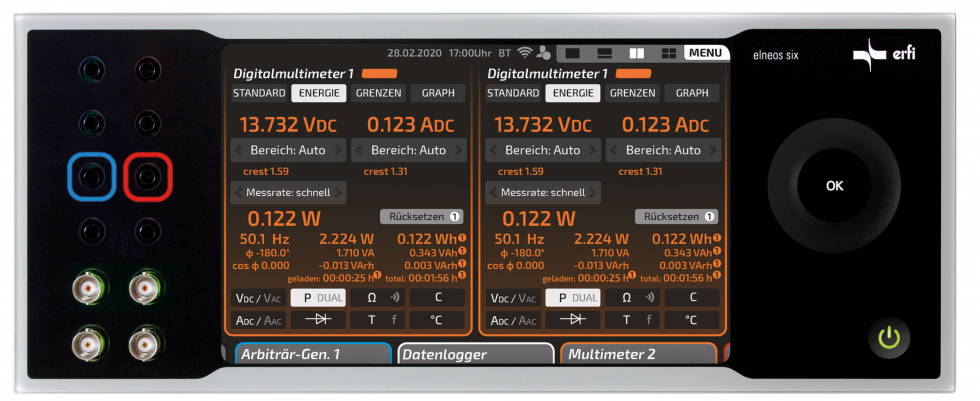
Task: Toggle T f mode in left panel
Action: click(x=377, y=320)
